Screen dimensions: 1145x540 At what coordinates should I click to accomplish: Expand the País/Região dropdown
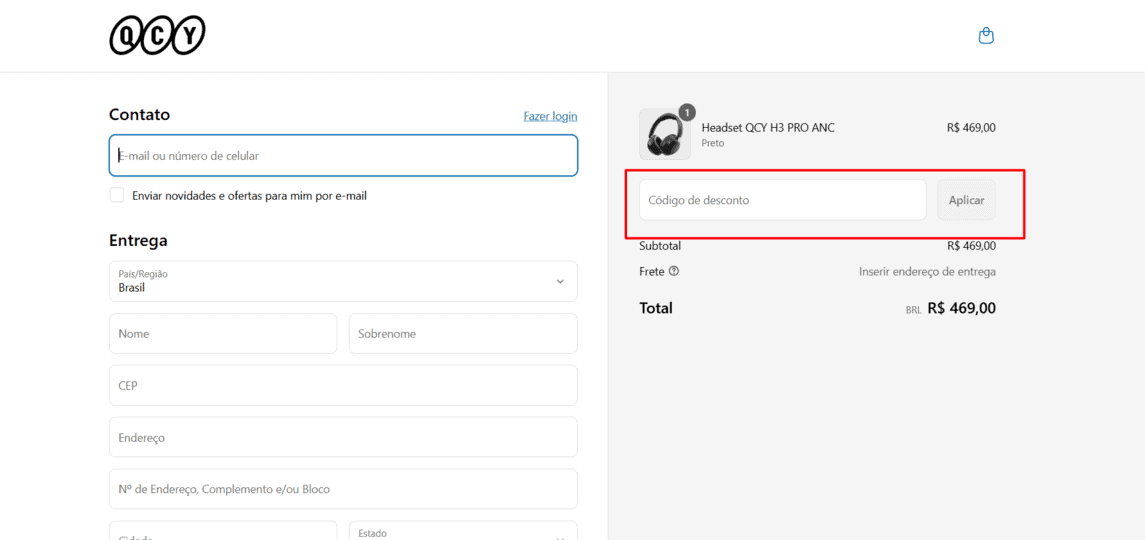pyautogui.click(x=343, y=281)
